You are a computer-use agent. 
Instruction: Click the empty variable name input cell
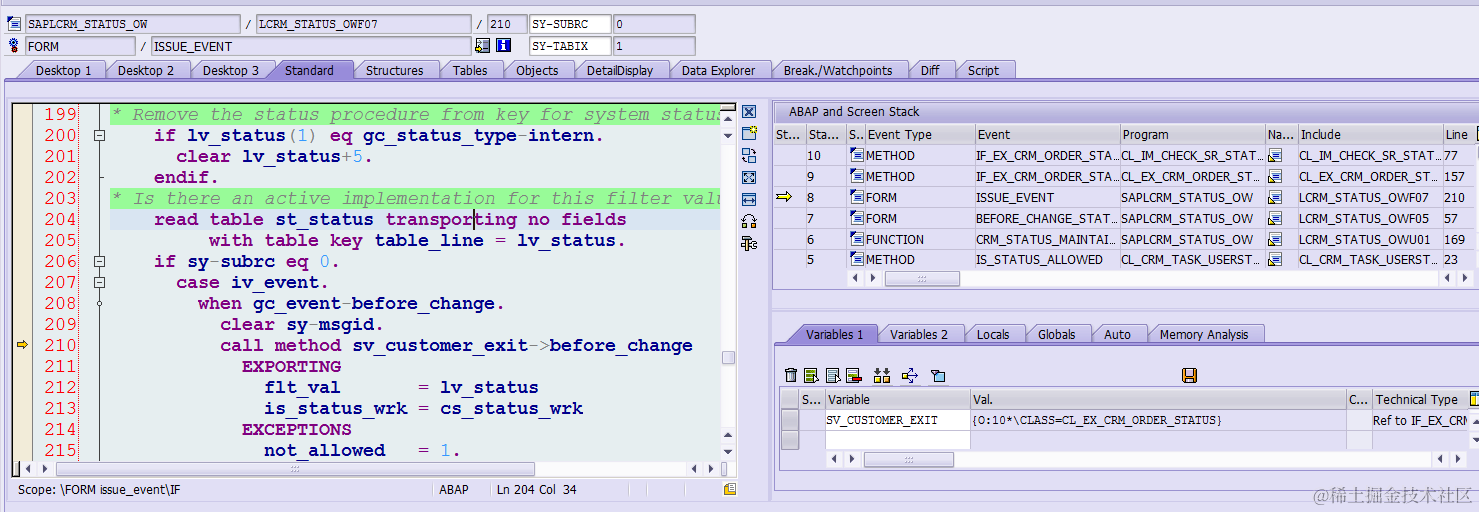coord(897,440)
